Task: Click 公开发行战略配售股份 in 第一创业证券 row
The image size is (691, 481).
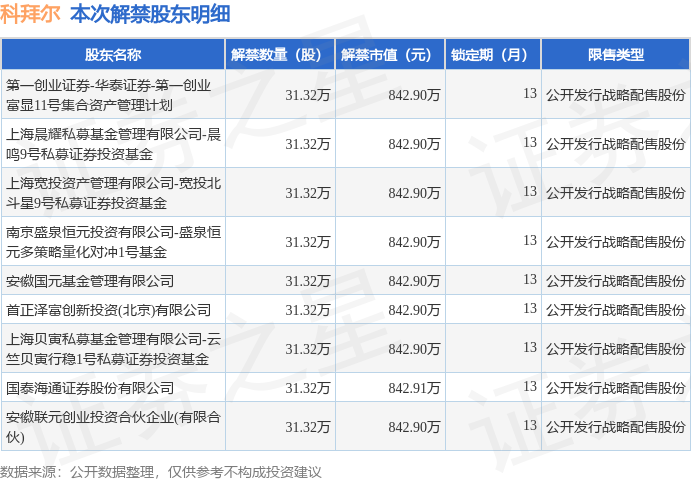Action: [616, 95]
